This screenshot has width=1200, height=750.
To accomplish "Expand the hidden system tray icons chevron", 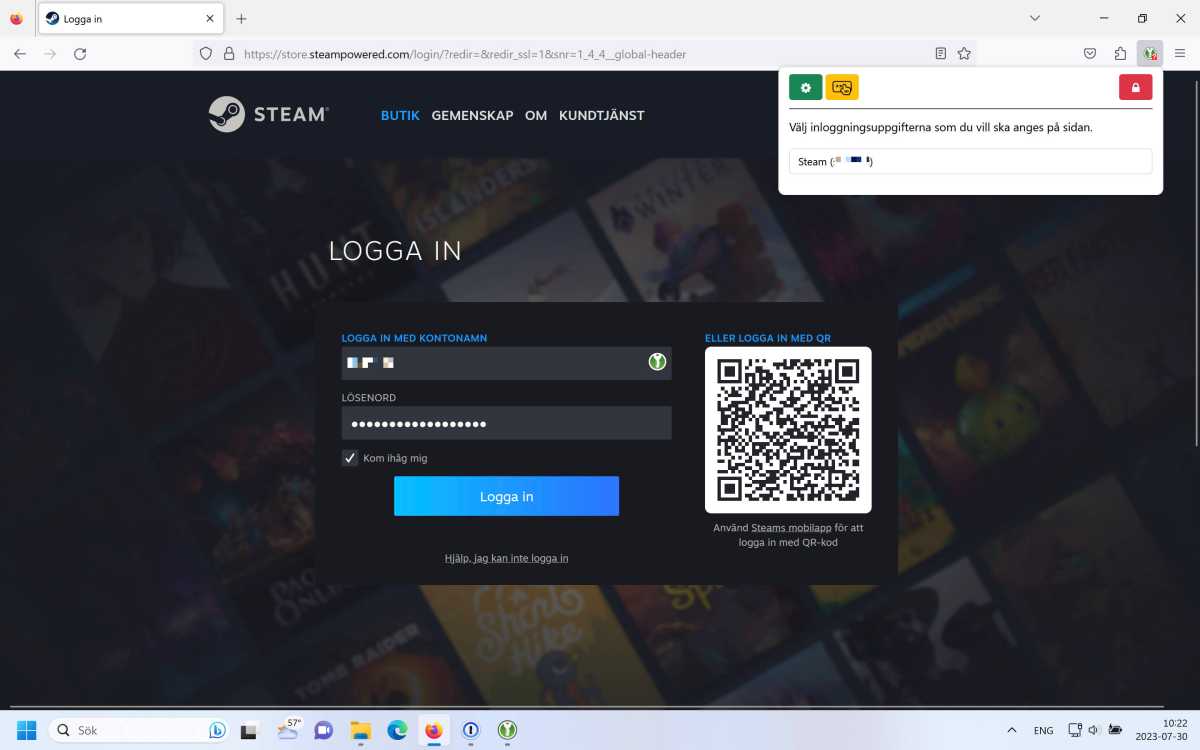I will 1011,730.
